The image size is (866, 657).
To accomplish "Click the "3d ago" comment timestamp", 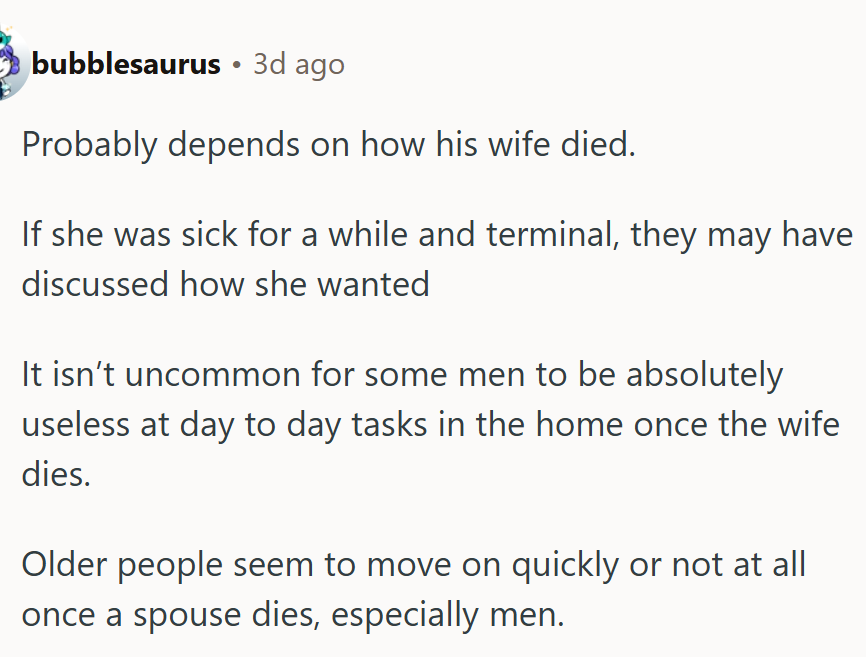I will [x=298, y=65].
